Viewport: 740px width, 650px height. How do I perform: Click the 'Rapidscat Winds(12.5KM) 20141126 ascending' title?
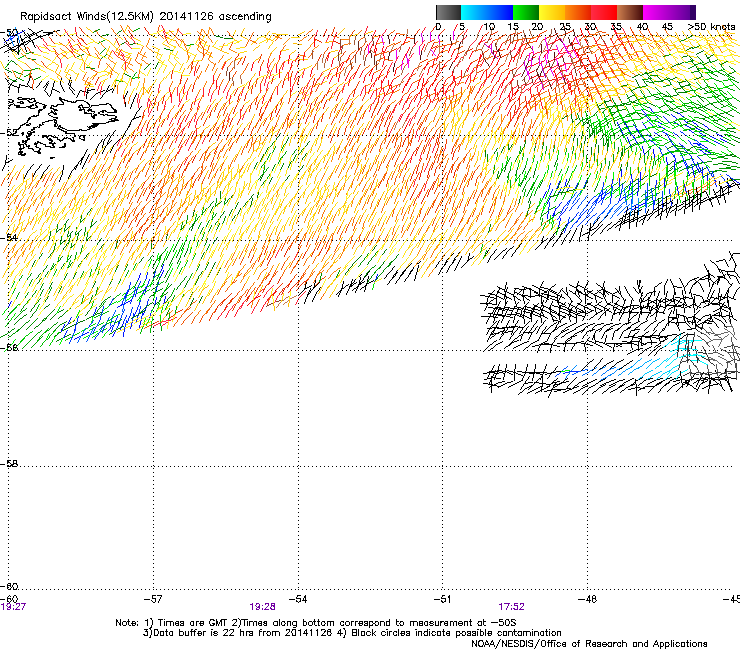click(x=146, y=17)
